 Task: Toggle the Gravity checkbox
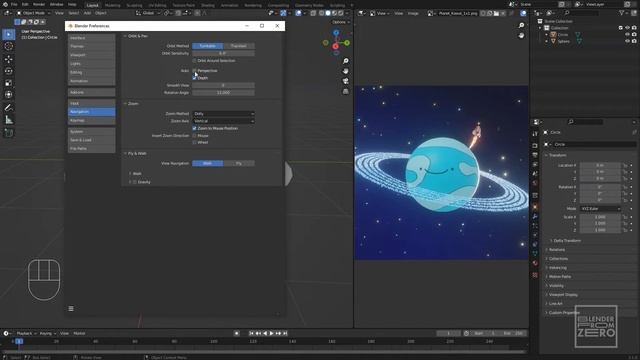[x=135, y=182]
